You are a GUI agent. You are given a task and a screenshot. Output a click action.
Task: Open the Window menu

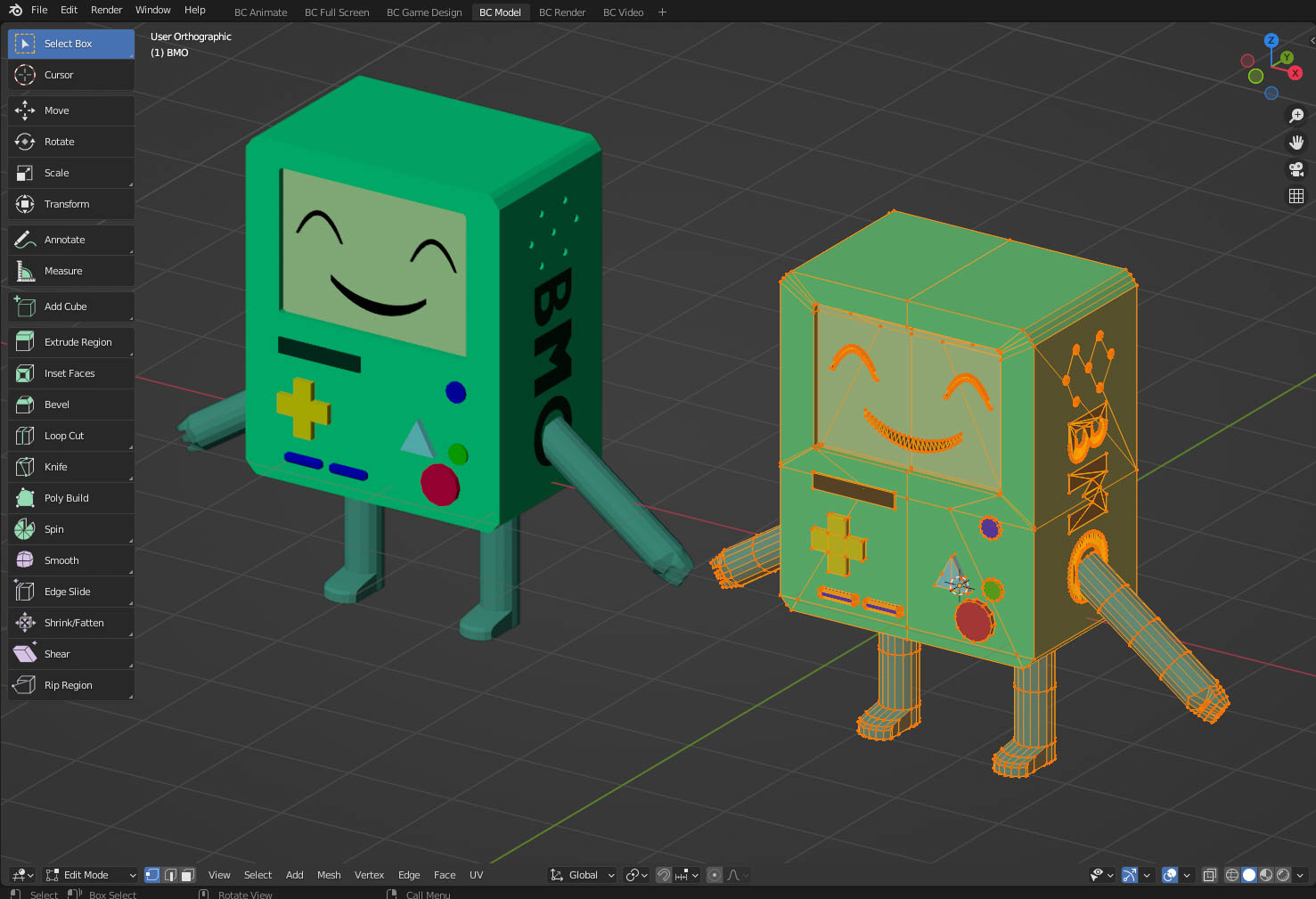(x=153, y=11)
